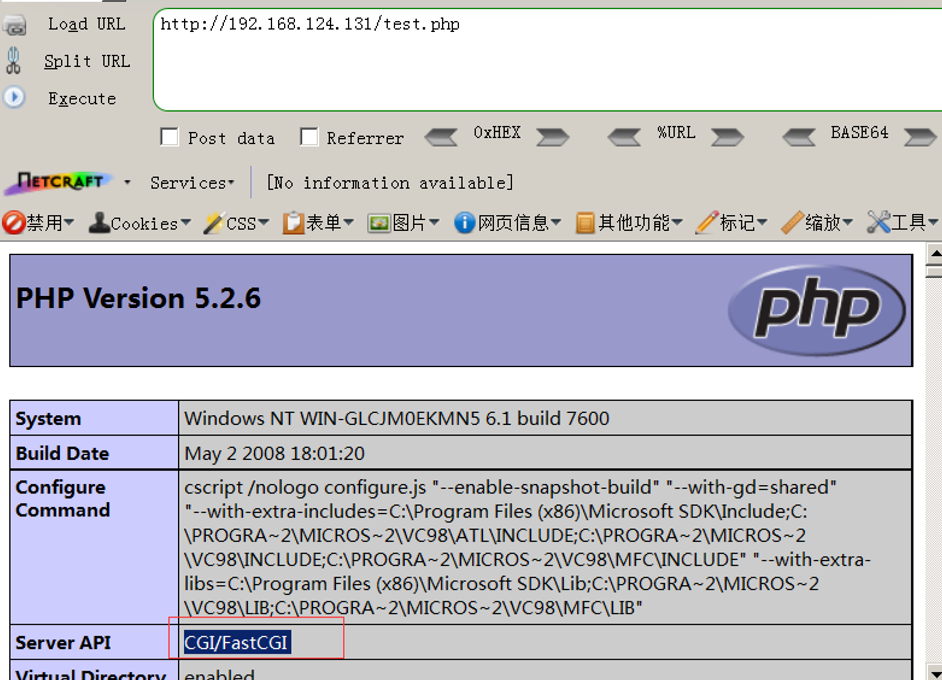Click the Load URL printer icon
The image size is (942, 680).
[14, 26]
